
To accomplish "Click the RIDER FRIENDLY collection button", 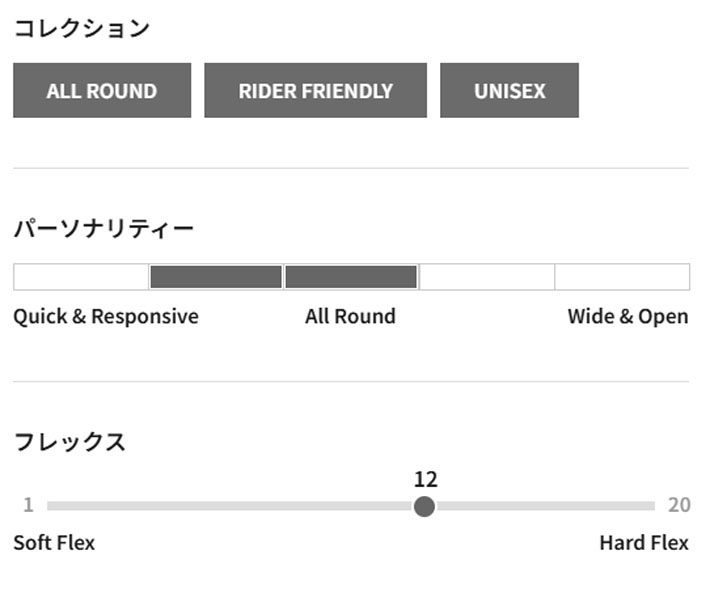I will [x=315, y=91].
